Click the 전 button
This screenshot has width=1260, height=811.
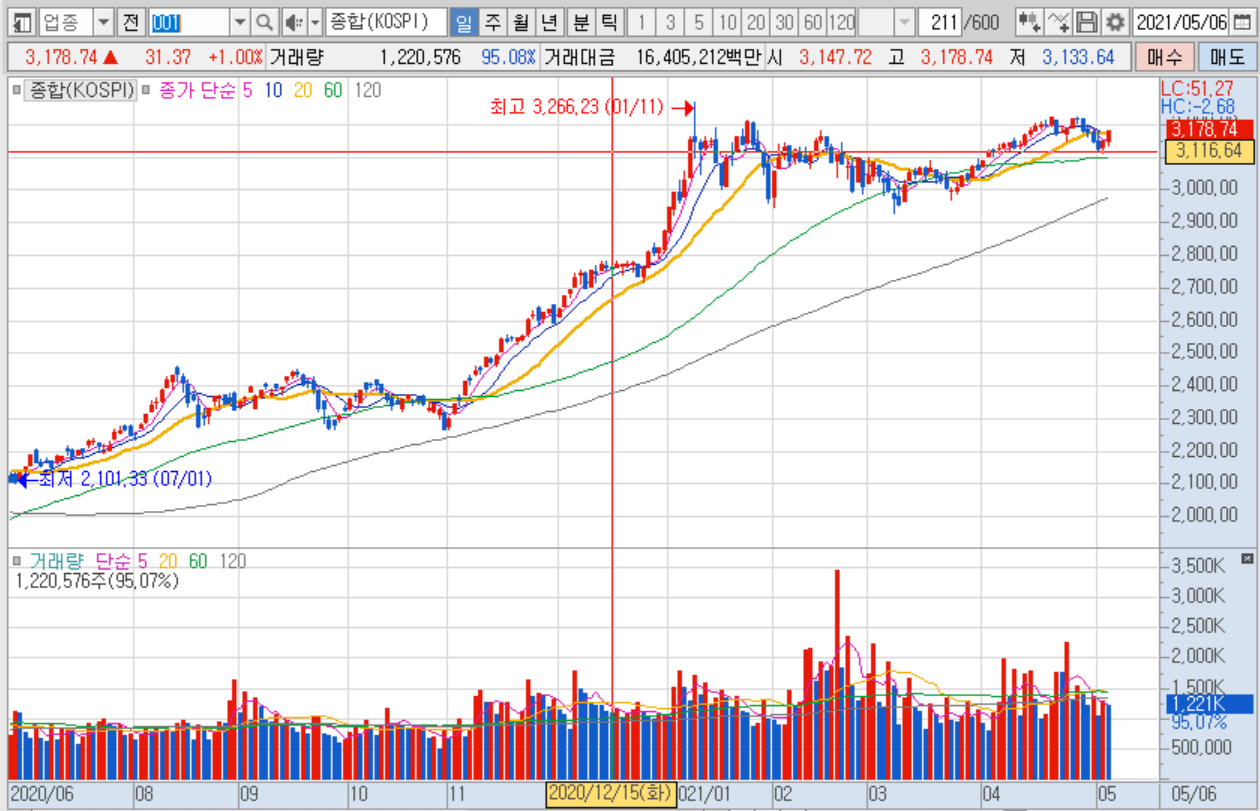[x=132, y=21]
